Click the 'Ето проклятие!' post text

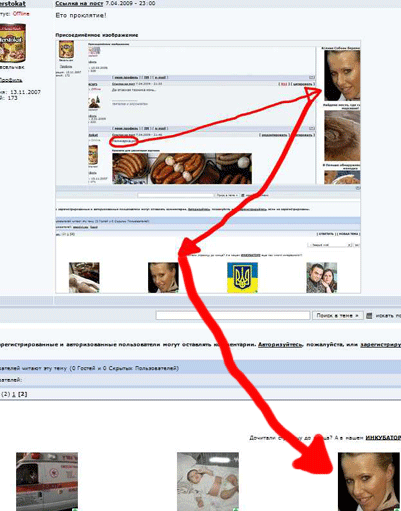click(x=81, y=15)
